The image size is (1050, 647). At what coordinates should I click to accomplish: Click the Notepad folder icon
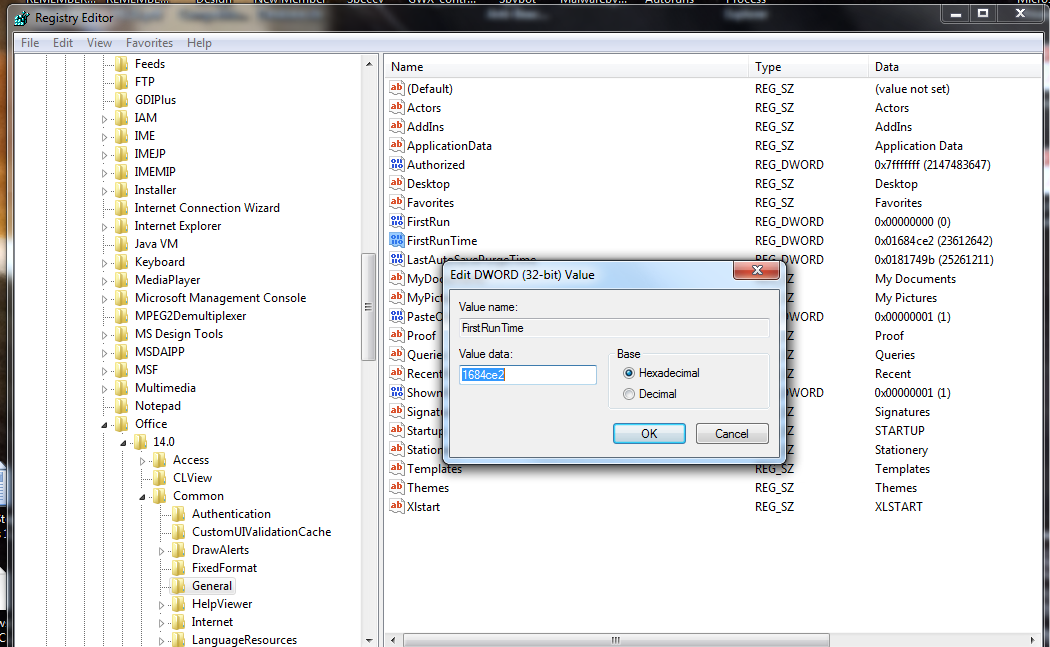click(122, 406)
